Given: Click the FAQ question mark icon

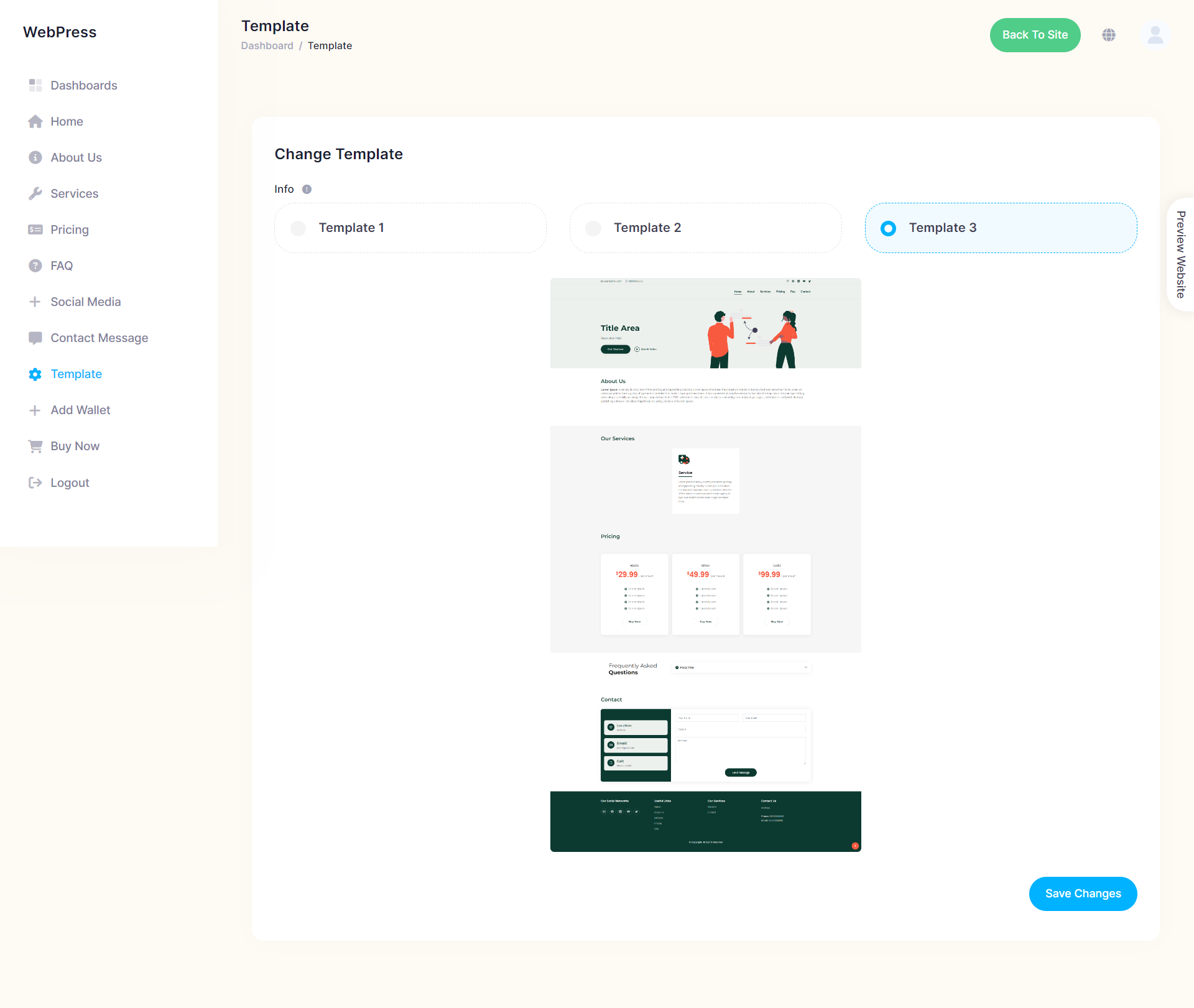Looking at the screenshot, I should [35, 266].
